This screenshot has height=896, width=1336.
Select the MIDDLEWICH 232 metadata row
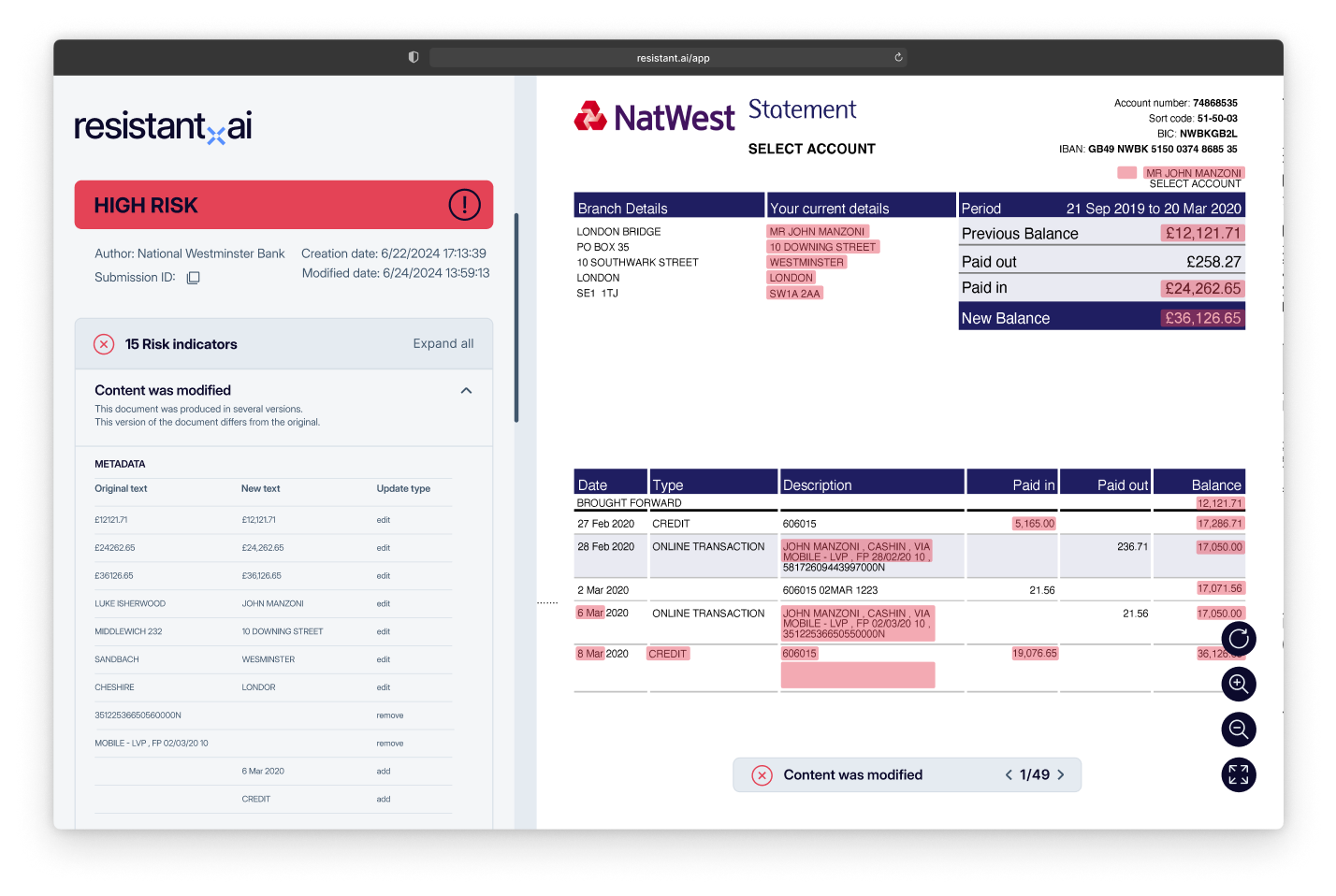tap(273, 631)
